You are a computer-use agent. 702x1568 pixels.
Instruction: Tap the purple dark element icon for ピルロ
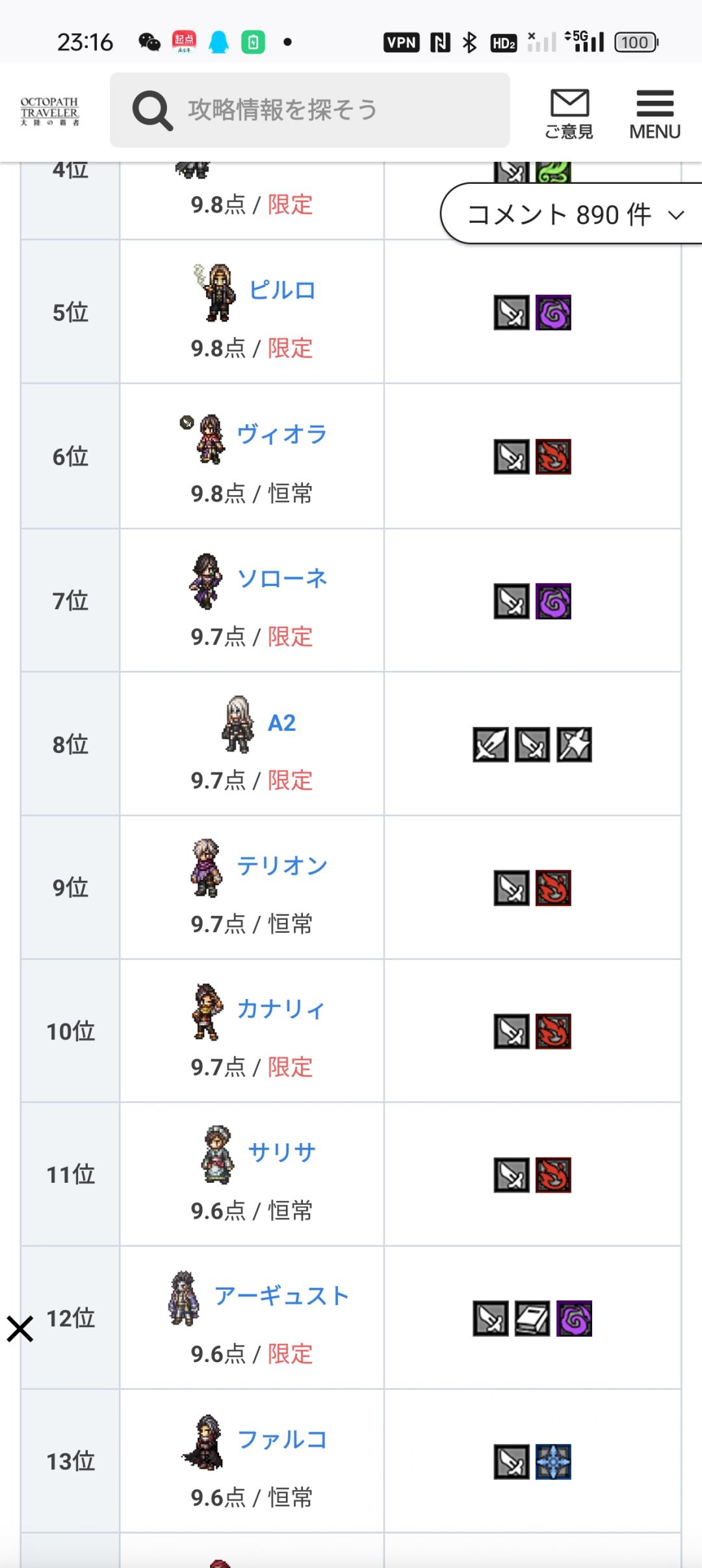coord(553,313)
